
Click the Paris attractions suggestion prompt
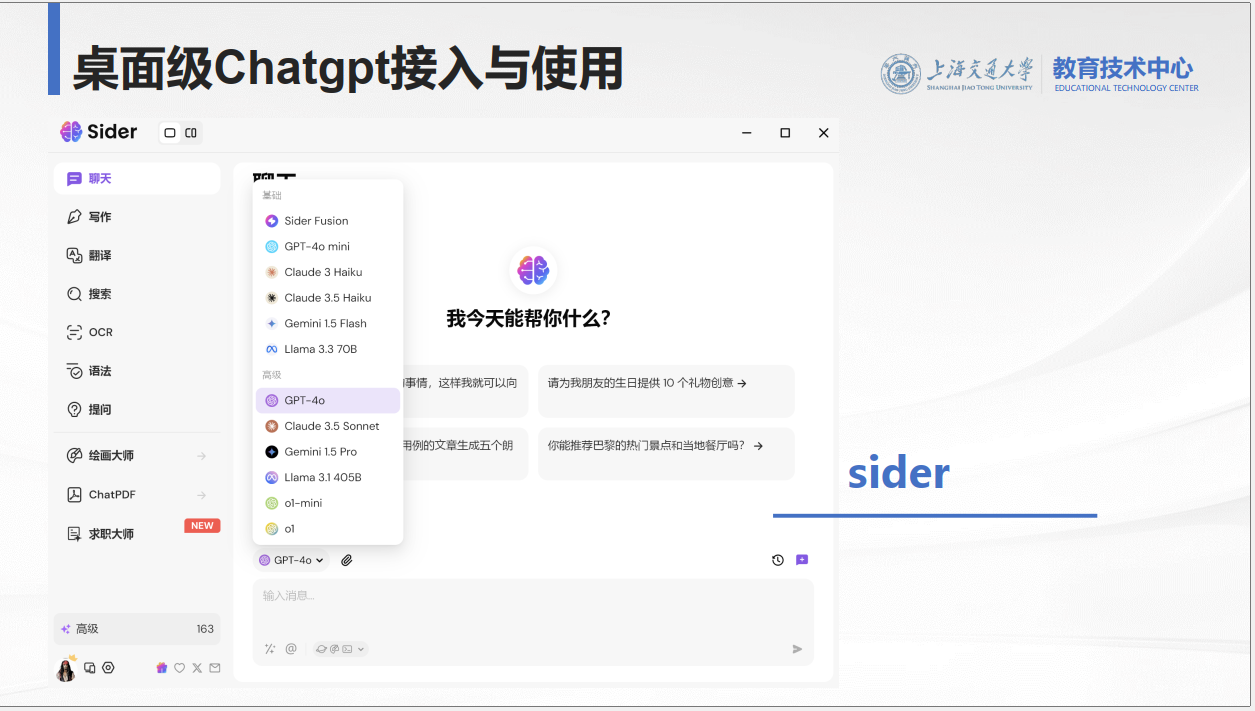pos(666,447)
